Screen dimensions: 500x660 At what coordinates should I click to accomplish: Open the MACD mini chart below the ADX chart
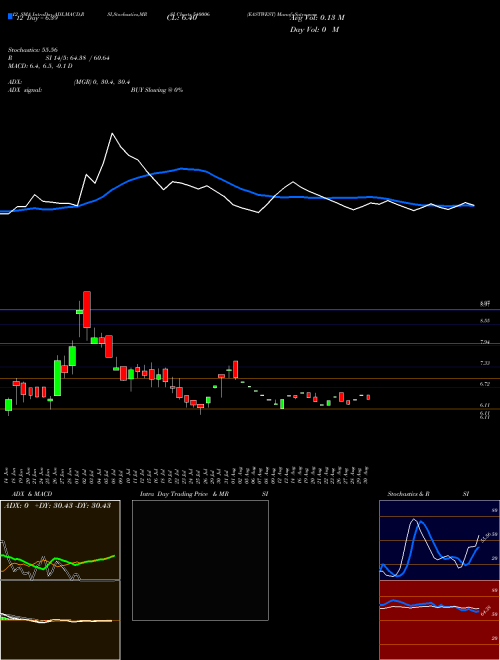[x=60, y=620]
